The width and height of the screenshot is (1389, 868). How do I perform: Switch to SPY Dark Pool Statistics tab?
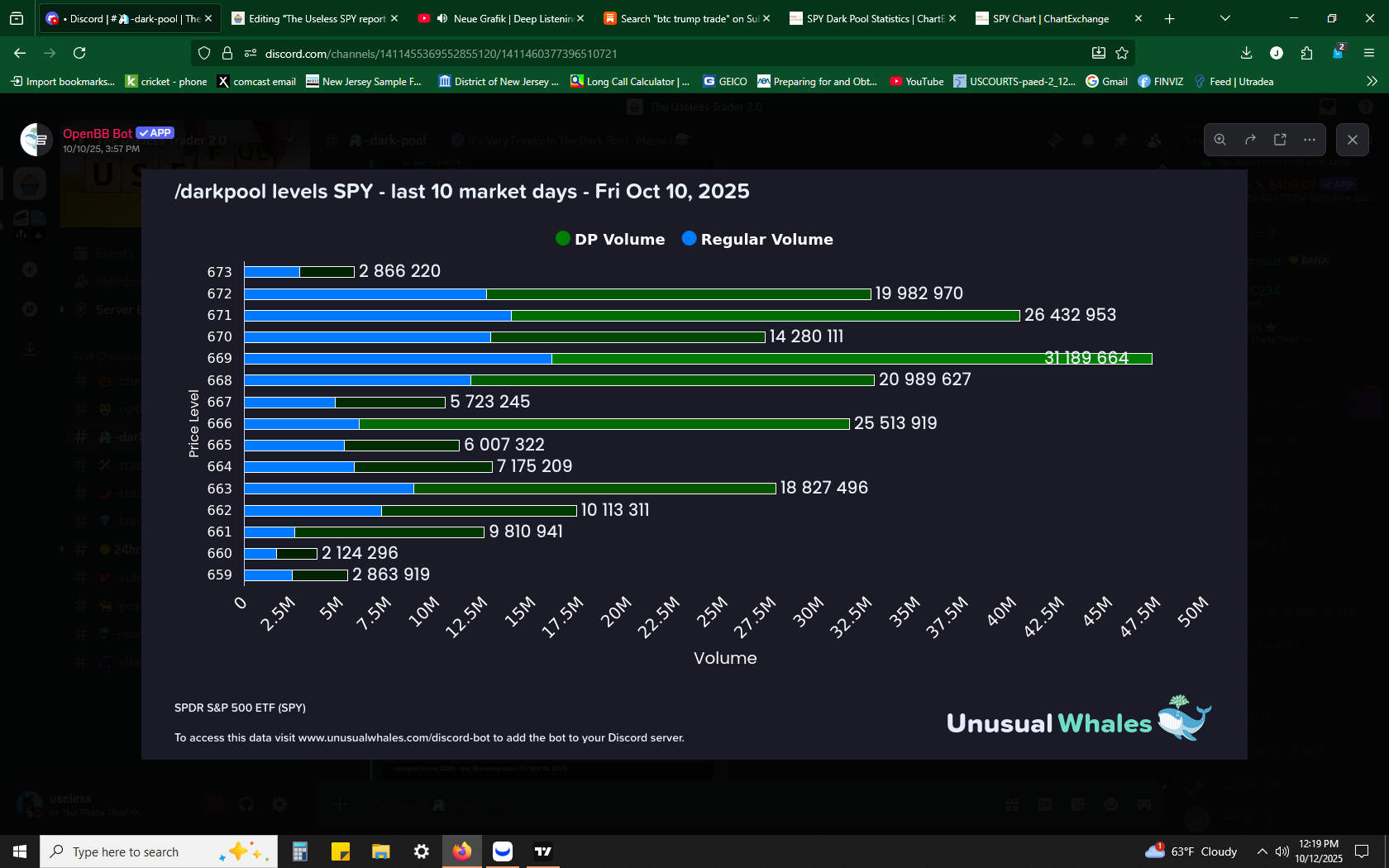coord(873,18)
